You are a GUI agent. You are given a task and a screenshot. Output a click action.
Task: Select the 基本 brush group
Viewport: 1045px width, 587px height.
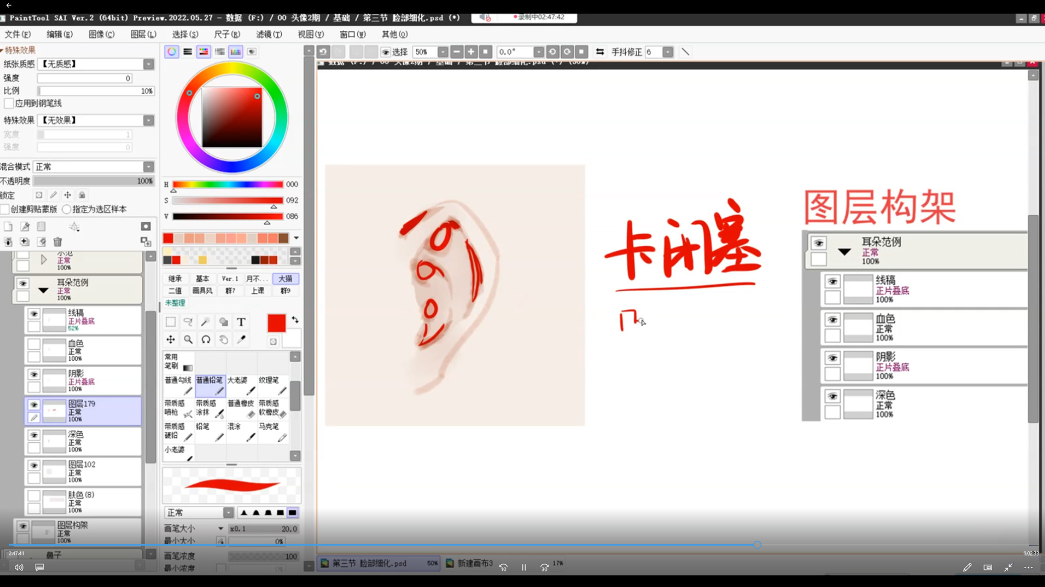tap(202, 279)
